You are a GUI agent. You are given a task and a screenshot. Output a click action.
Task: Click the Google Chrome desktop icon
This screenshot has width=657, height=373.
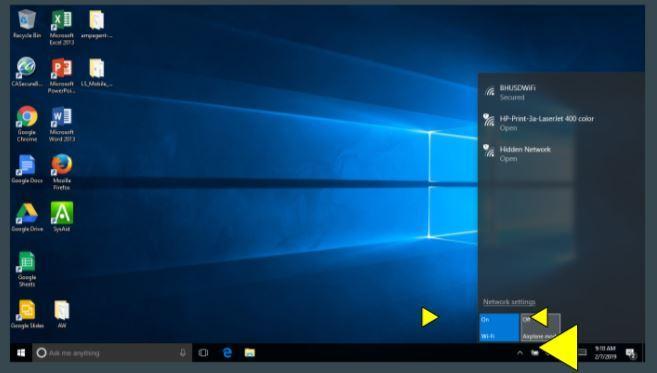point(27,124)
